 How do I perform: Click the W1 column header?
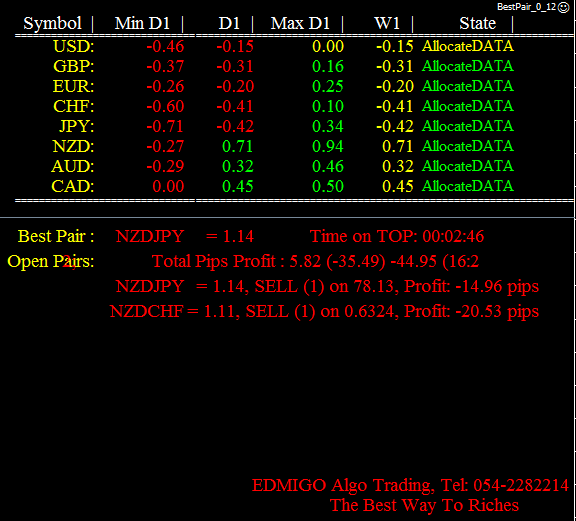click(387, 23)
